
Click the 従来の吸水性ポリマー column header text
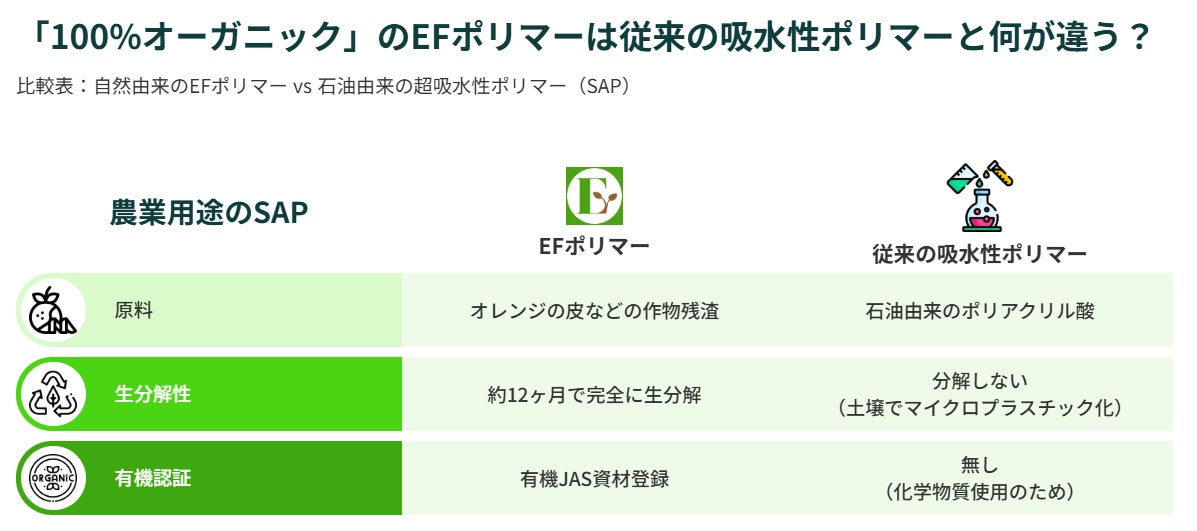(979, 254)
